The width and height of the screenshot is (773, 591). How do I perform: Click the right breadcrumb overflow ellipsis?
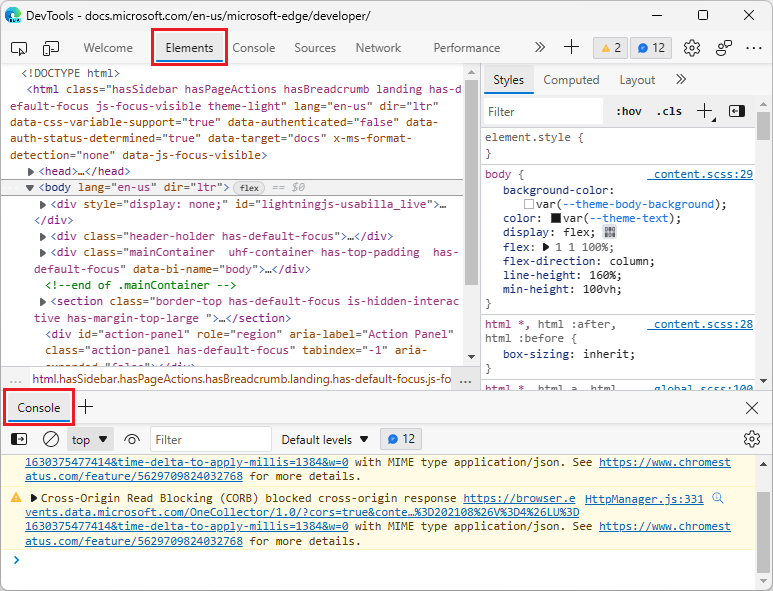coord(465,380)
